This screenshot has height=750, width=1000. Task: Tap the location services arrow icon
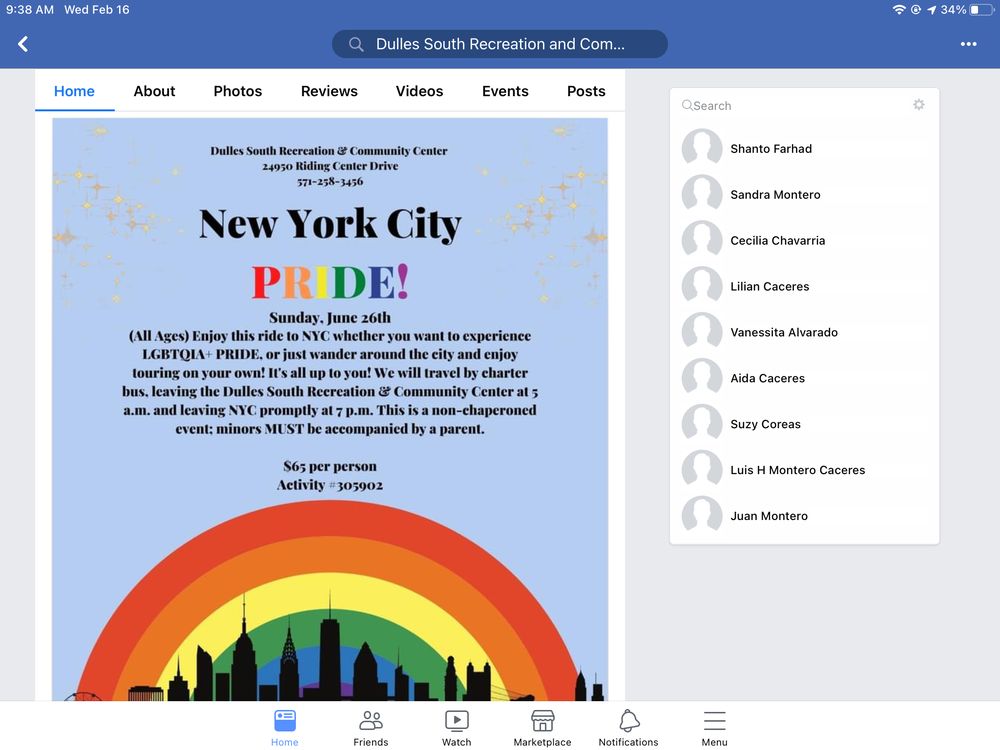[932, 10]
